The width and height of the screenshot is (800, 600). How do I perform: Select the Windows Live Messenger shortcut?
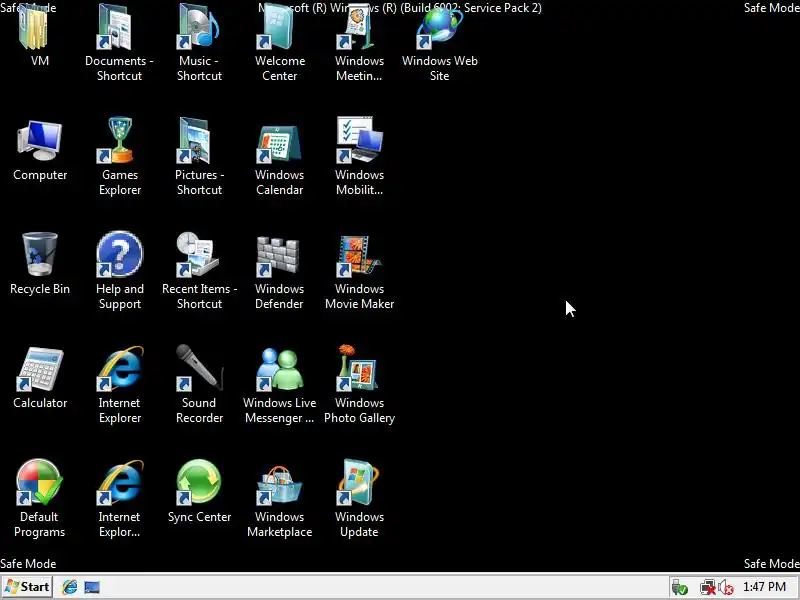tap(279, 369)
